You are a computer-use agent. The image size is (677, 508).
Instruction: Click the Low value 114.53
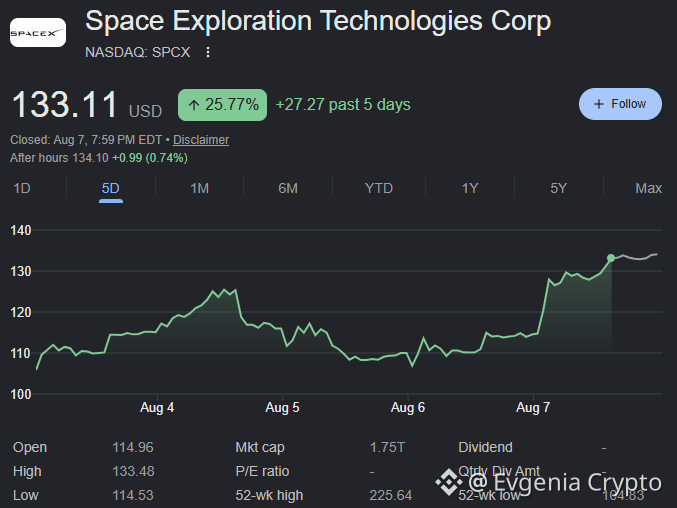tap(133, 495)
